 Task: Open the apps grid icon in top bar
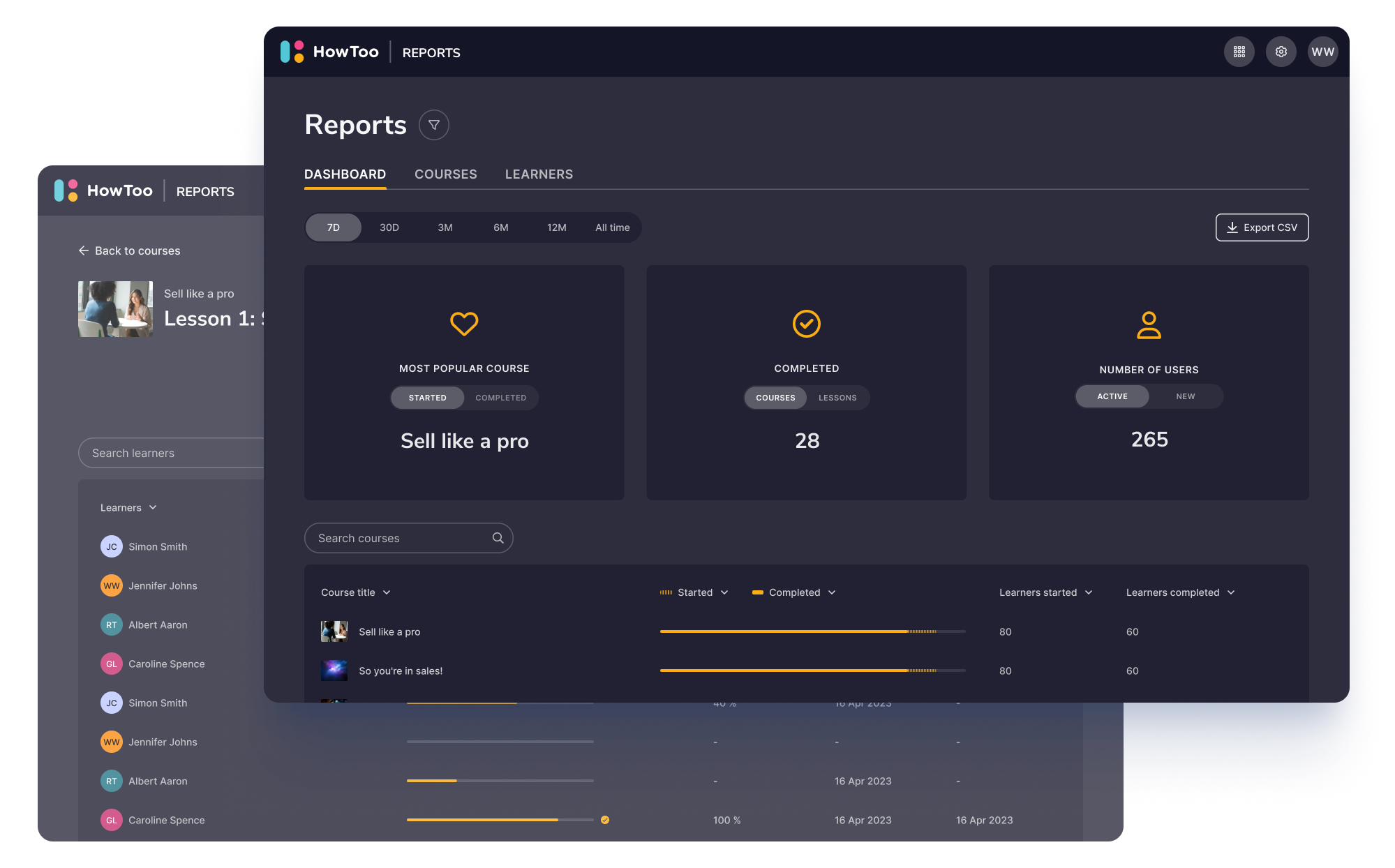tap(1239, 52)
